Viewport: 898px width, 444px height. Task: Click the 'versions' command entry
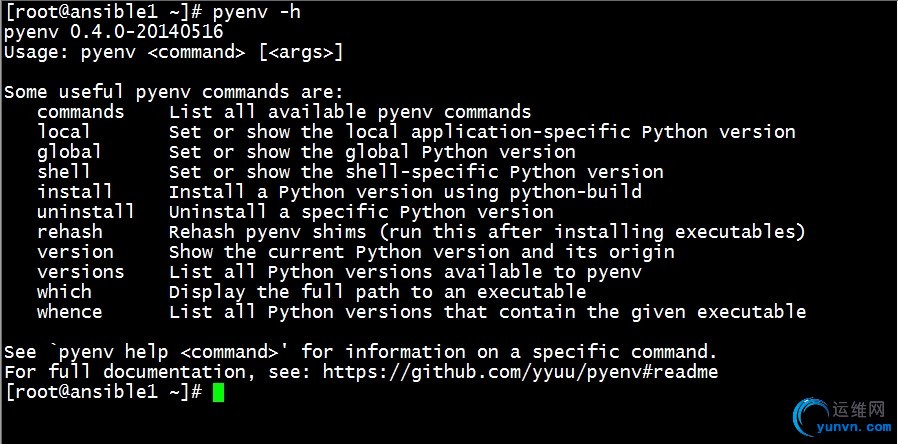click(81, 272)
